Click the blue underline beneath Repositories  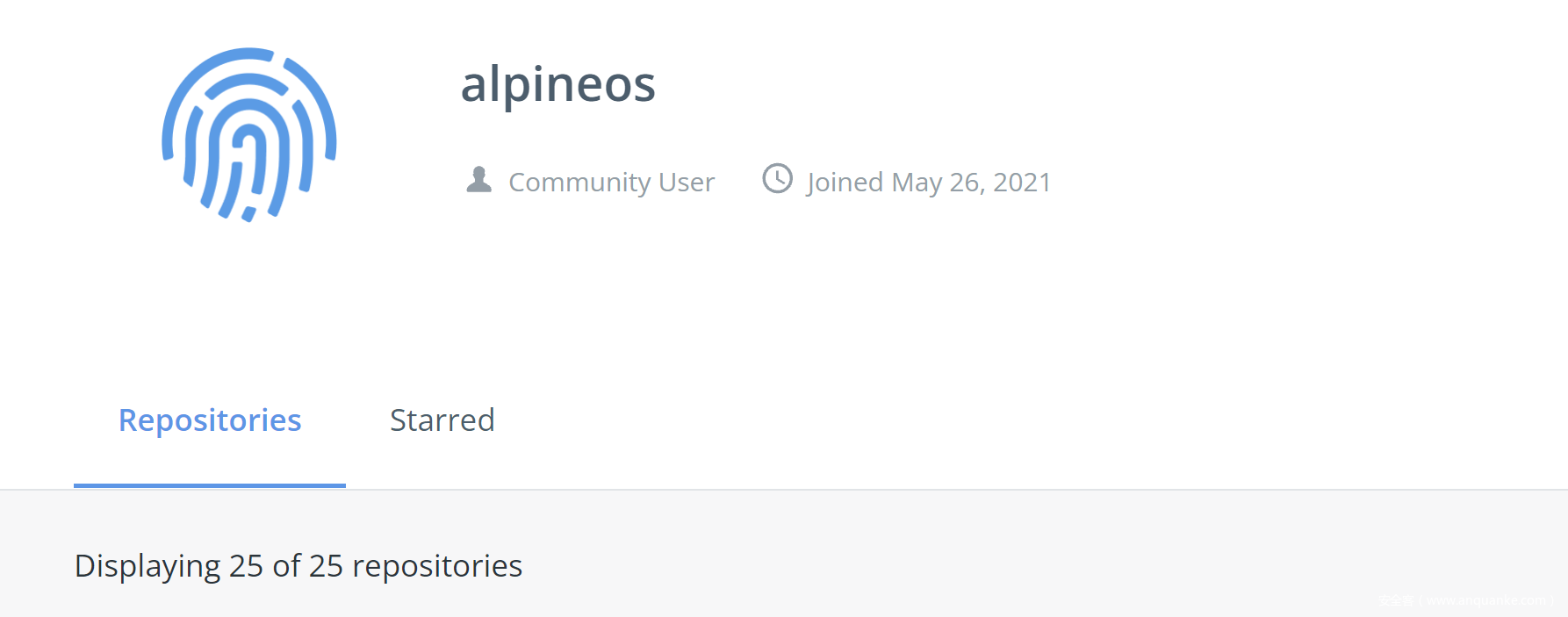coord(210,484)
